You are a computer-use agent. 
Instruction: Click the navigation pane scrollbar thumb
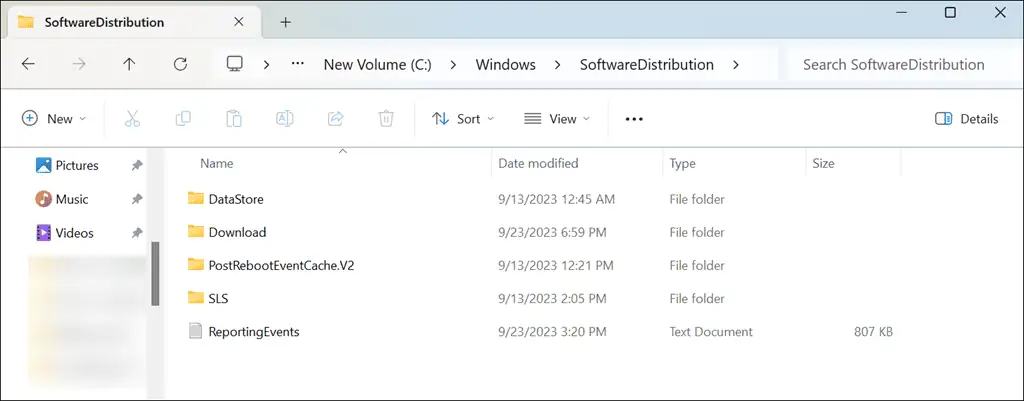[155, 273]
